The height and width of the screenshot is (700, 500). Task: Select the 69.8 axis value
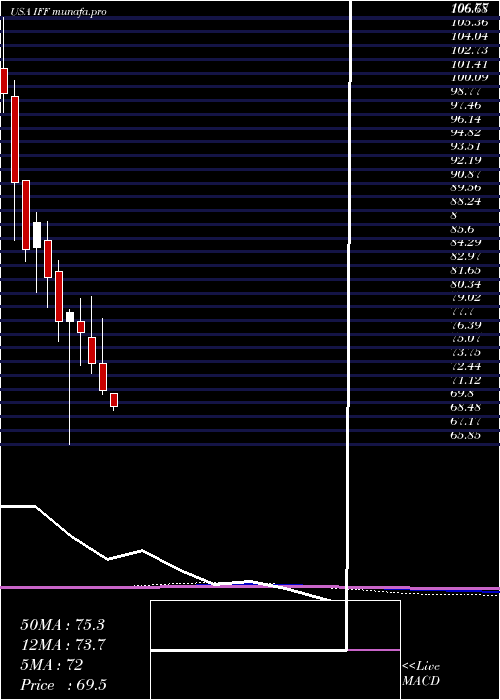(x=464, y=394)
